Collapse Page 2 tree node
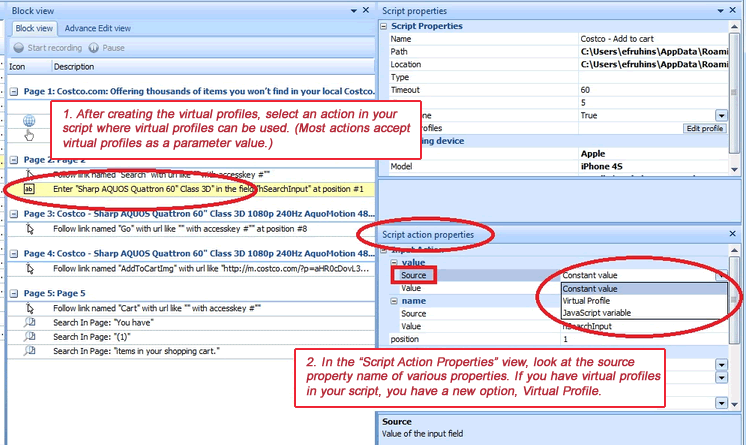 (x=14, y=160)
